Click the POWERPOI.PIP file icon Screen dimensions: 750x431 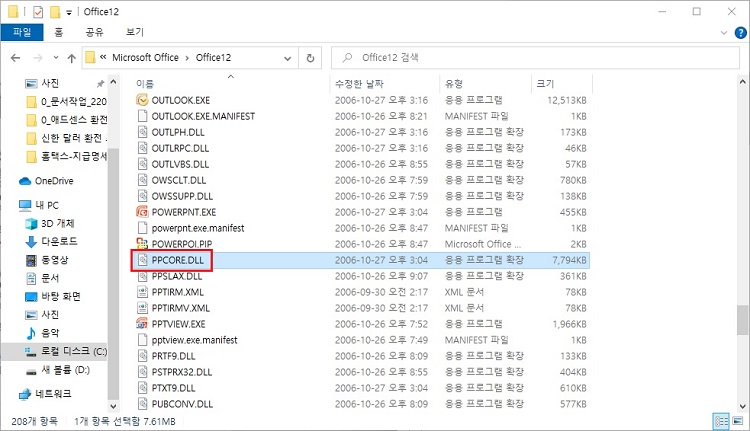point(142,244)
